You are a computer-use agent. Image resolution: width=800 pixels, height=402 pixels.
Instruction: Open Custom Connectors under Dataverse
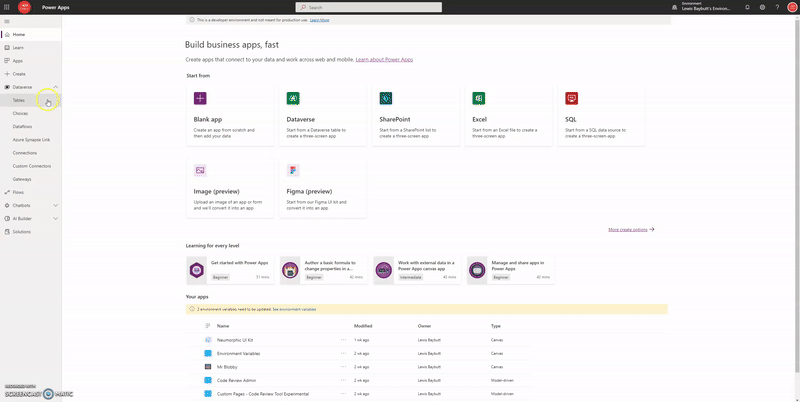31,166
